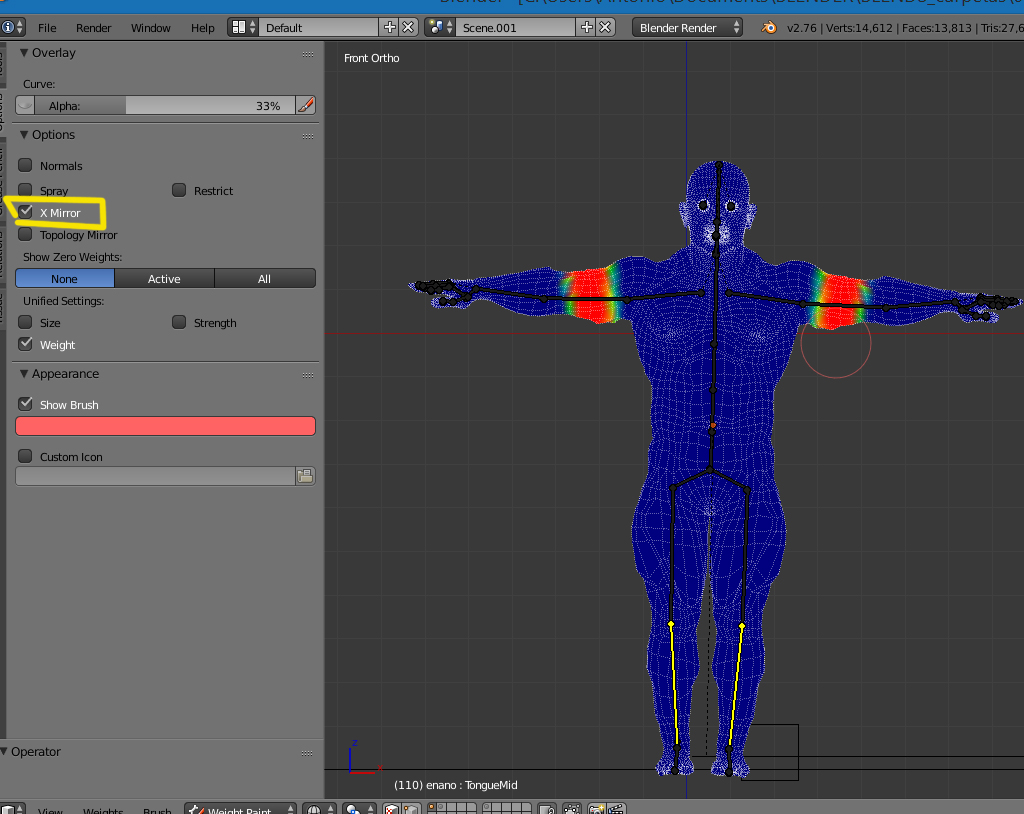
Task: Enable the Topology Mirror option
Action: [x=26, y=235]
